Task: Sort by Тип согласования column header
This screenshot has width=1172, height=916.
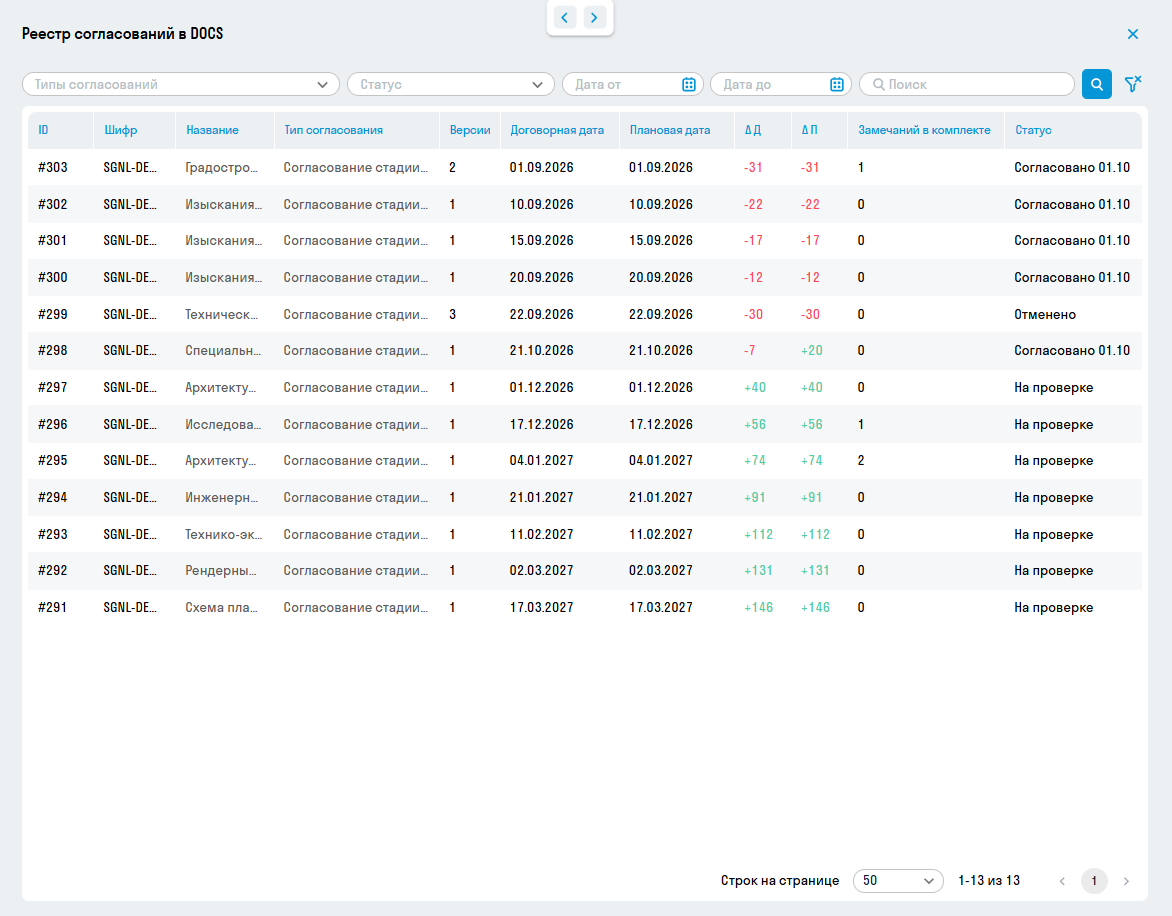Action: pos(333,130)
